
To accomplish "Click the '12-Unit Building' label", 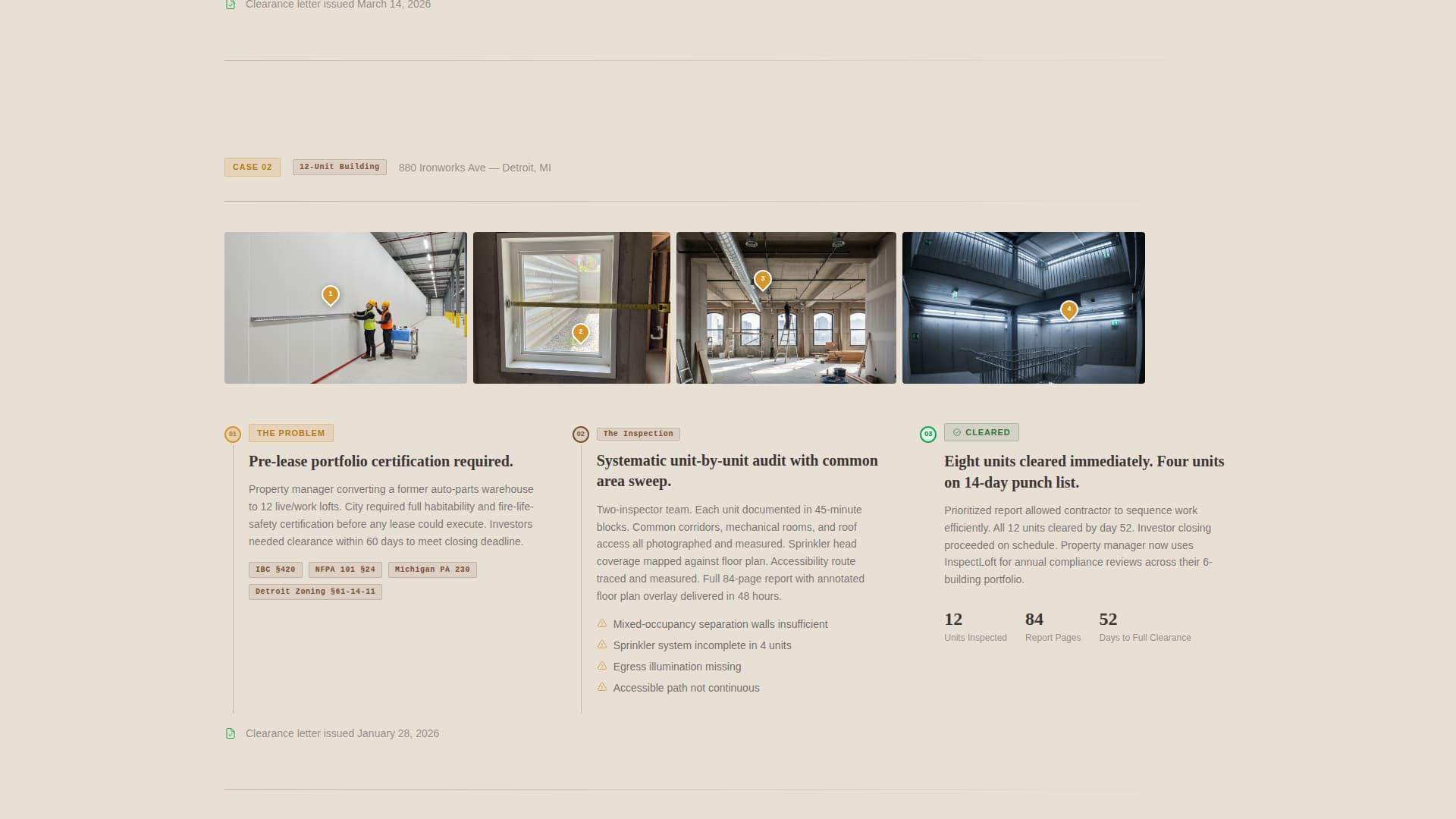I will 339,167.
